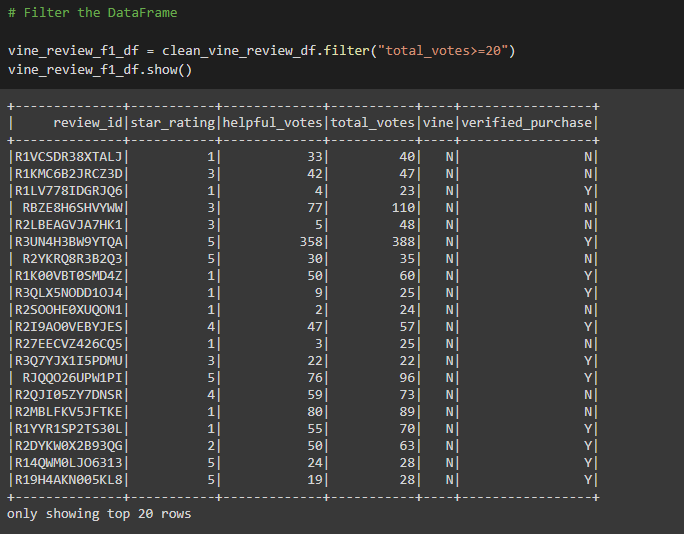Click the filter string "total_votes>=20"
This screenshot has width=684, height=534.
click(x=443, y=51)
